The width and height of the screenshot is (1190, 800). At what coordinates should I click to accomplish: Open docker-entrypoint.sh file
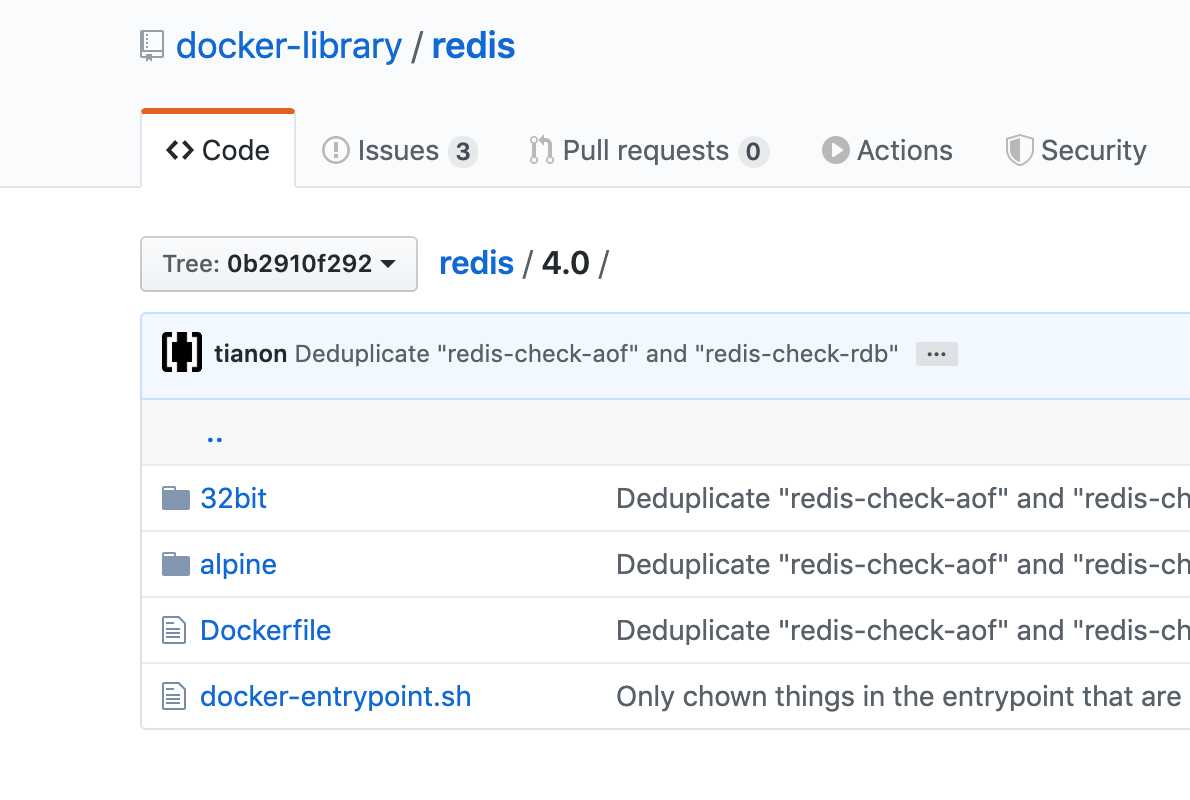tap(335, 697)
